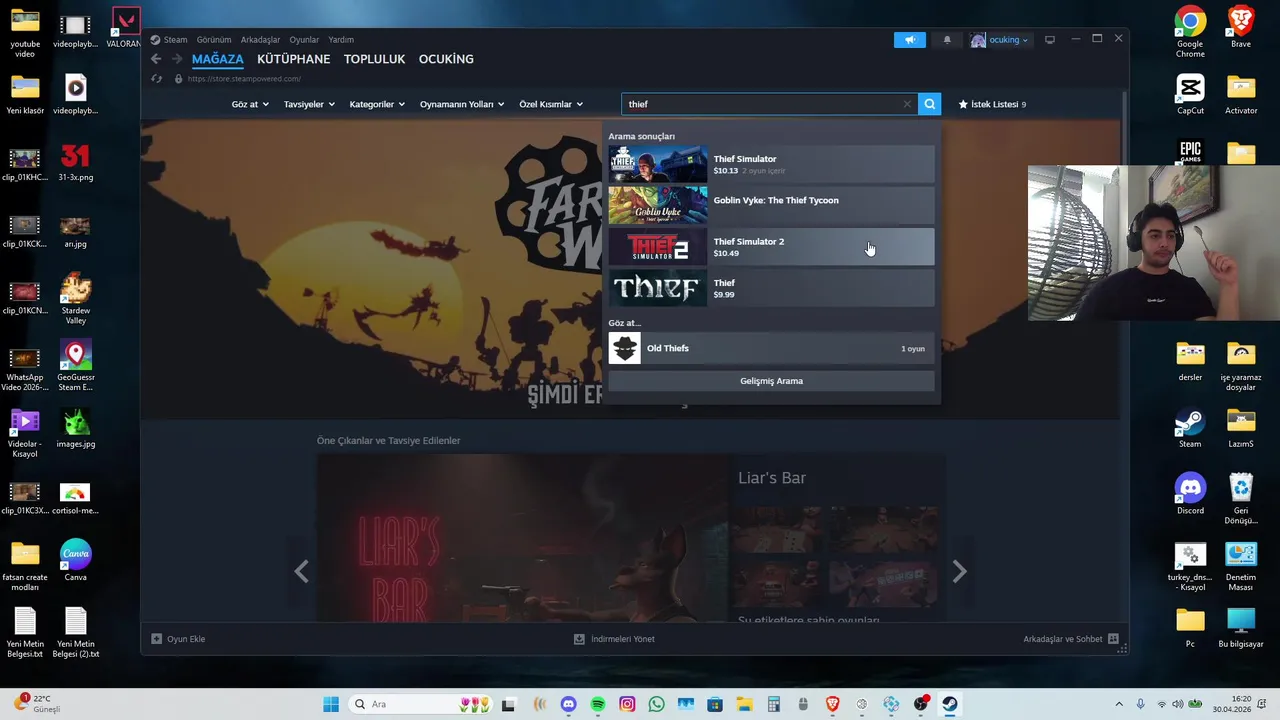Open the Steam announcements megaphone icon
Image resolution: width=1280 pixels, height=720 pixels.
909,40
